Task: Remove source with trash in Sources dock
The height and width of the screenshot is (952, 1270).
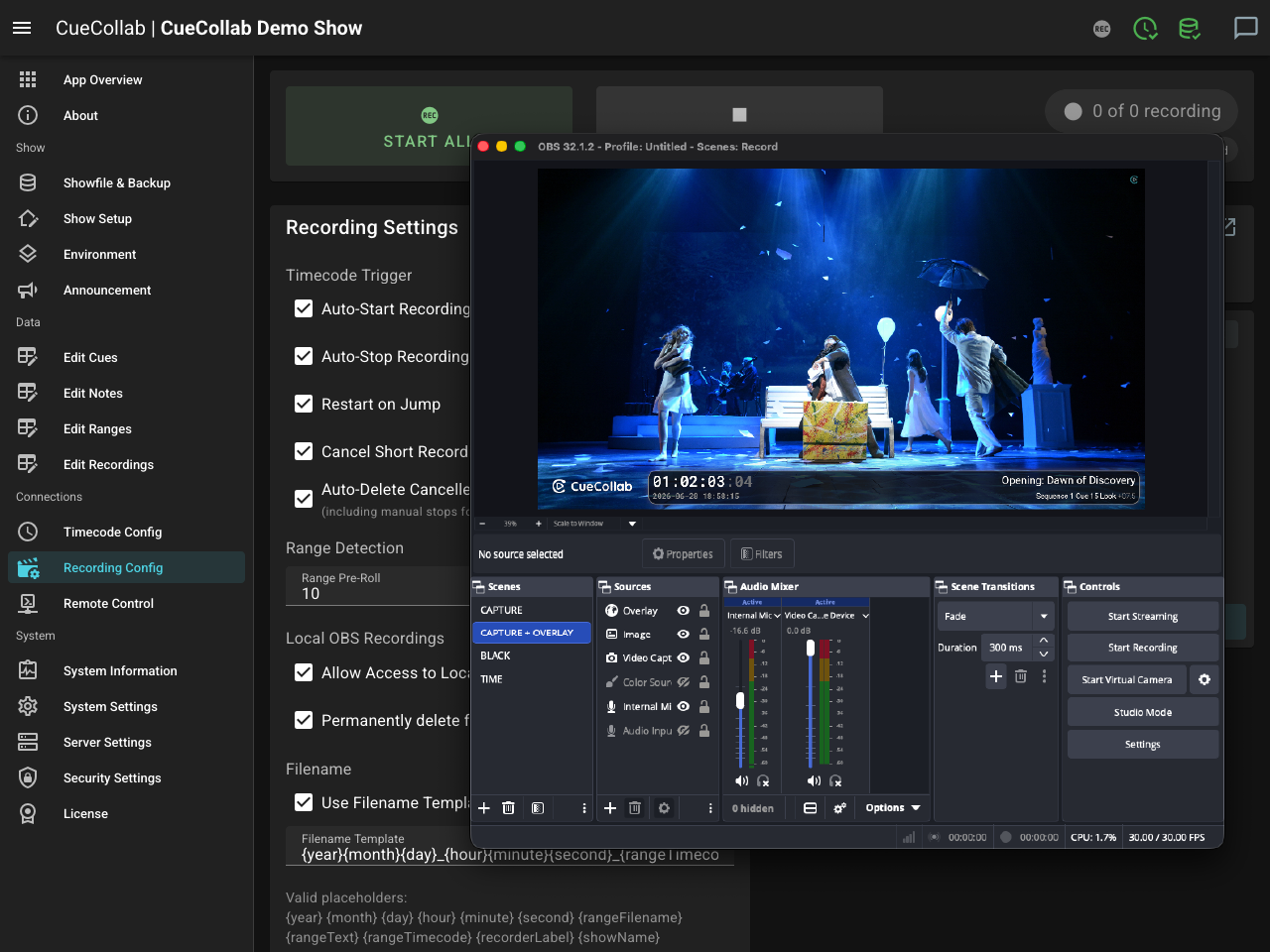Action: coord(635,808)
